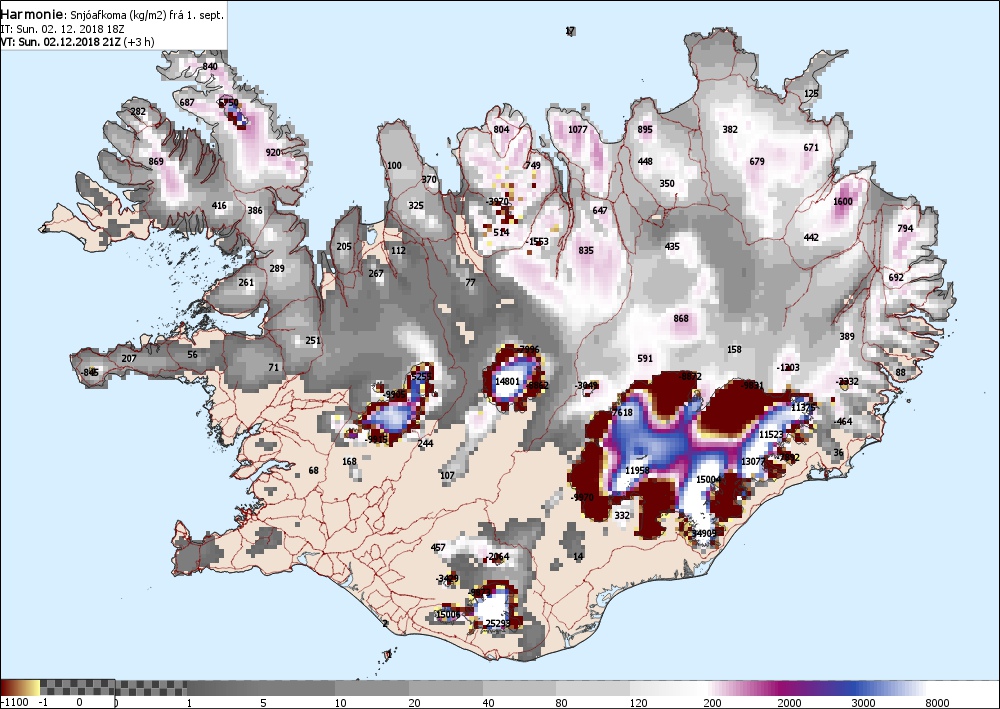Click the map value 840
1000x709 pixels.
[x=210, y=66]
